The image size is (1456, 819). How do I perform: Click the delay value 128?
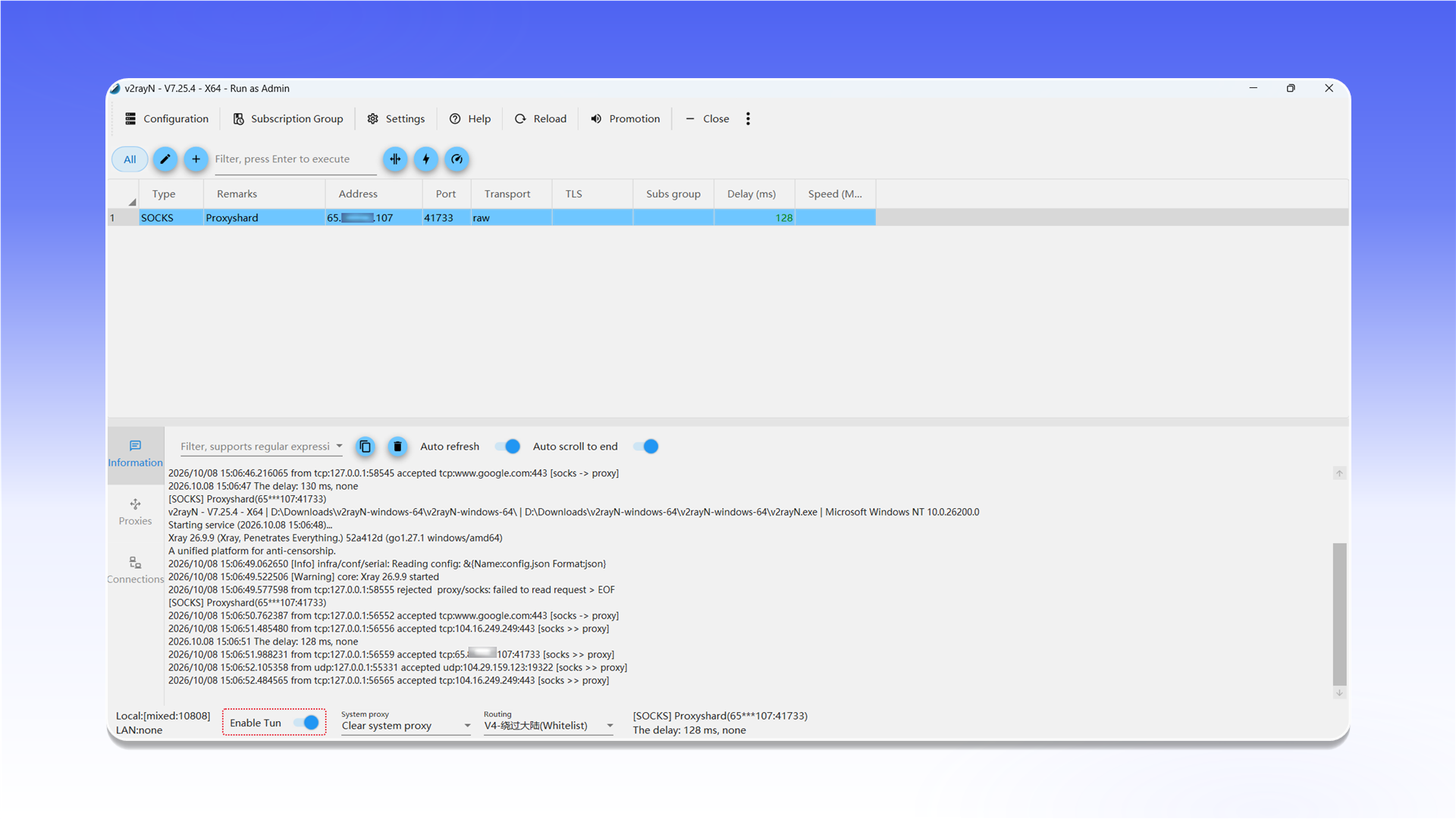click(783, 218)
